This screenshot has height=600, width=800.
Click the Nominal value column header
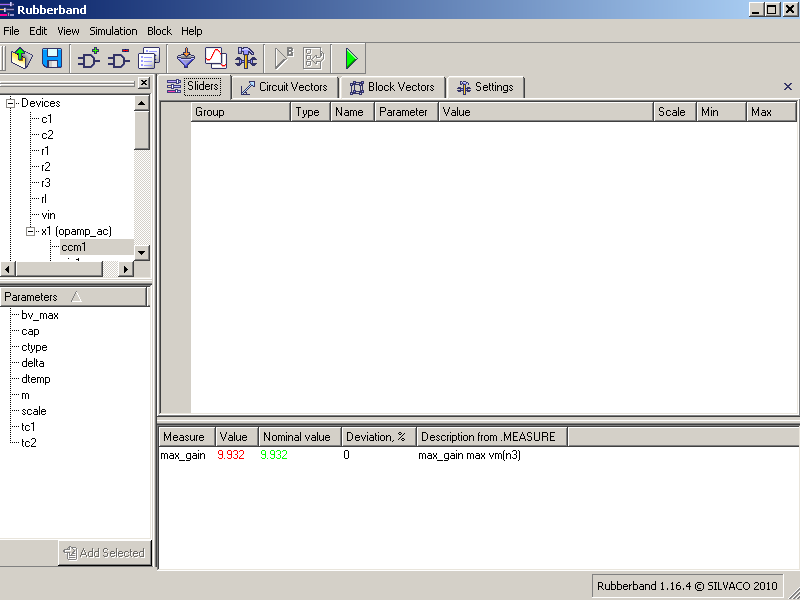(300, 437)
